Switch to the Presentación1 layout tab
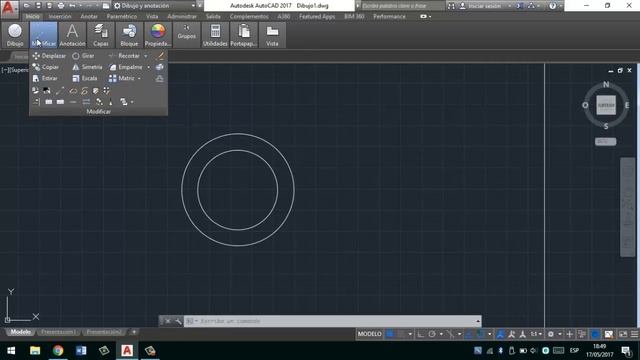The image size is (640, 360). [58, 332]
